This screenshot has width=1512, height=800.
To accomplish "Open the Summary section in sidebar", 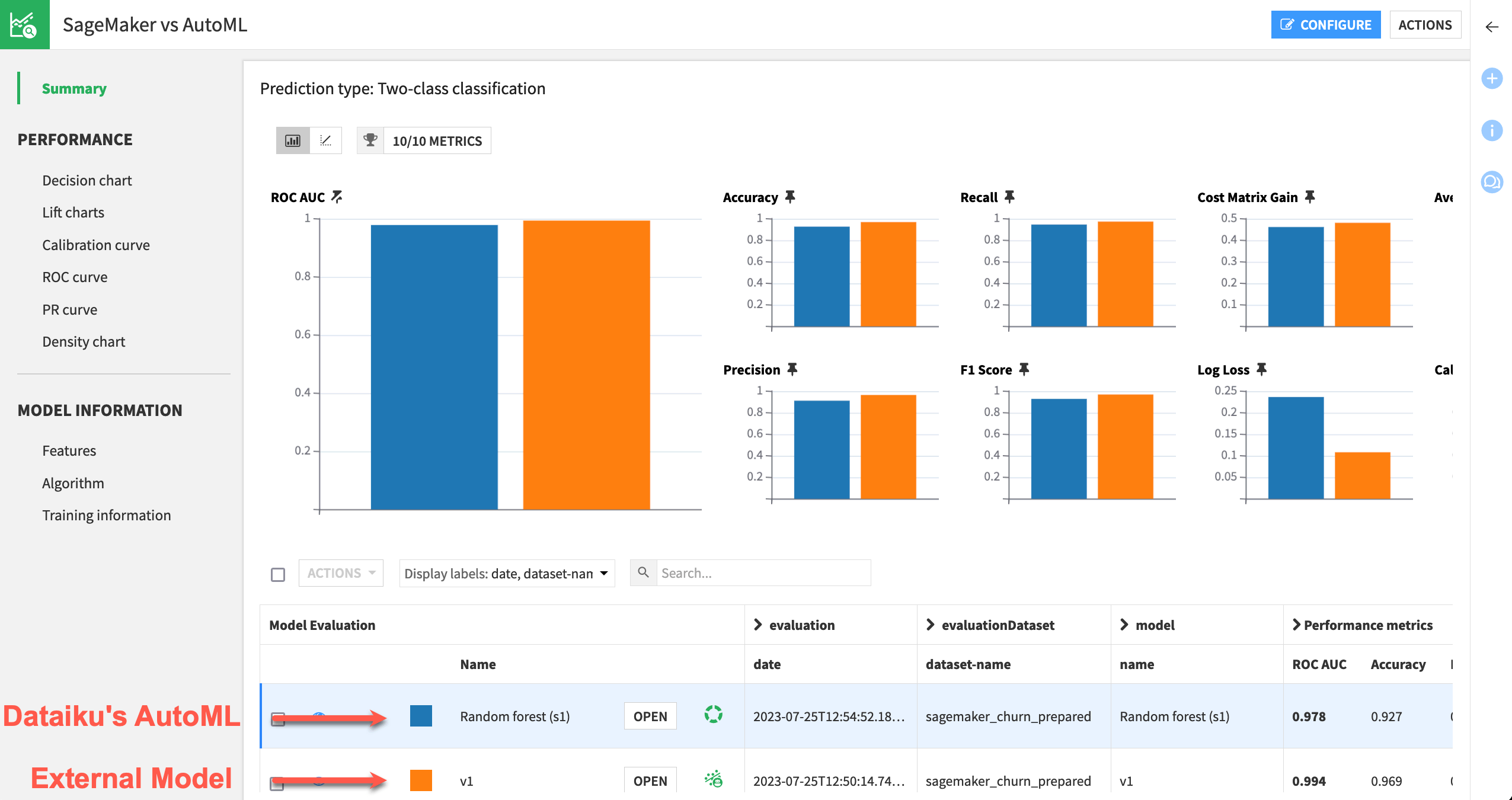I will click(x=74, y=89).
